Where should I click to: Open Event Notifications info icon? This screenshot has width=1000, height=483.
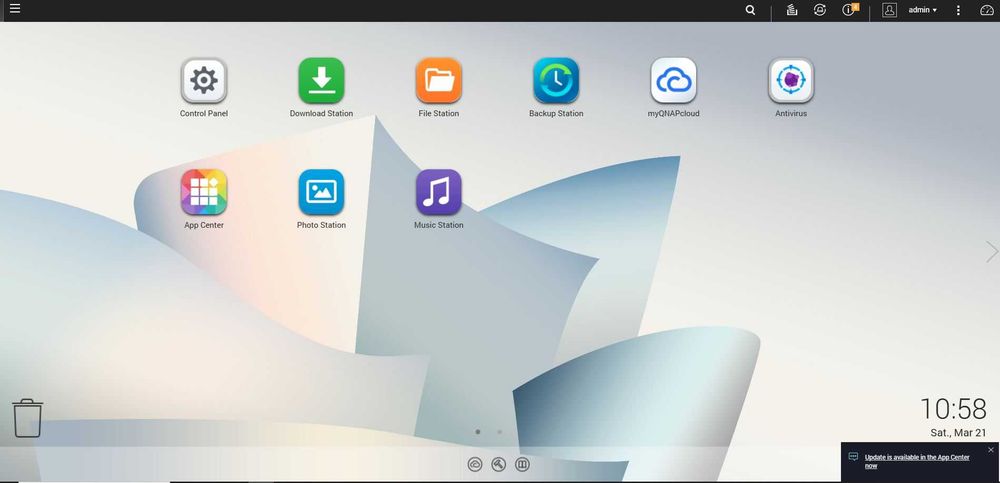(x=849, y=10)
